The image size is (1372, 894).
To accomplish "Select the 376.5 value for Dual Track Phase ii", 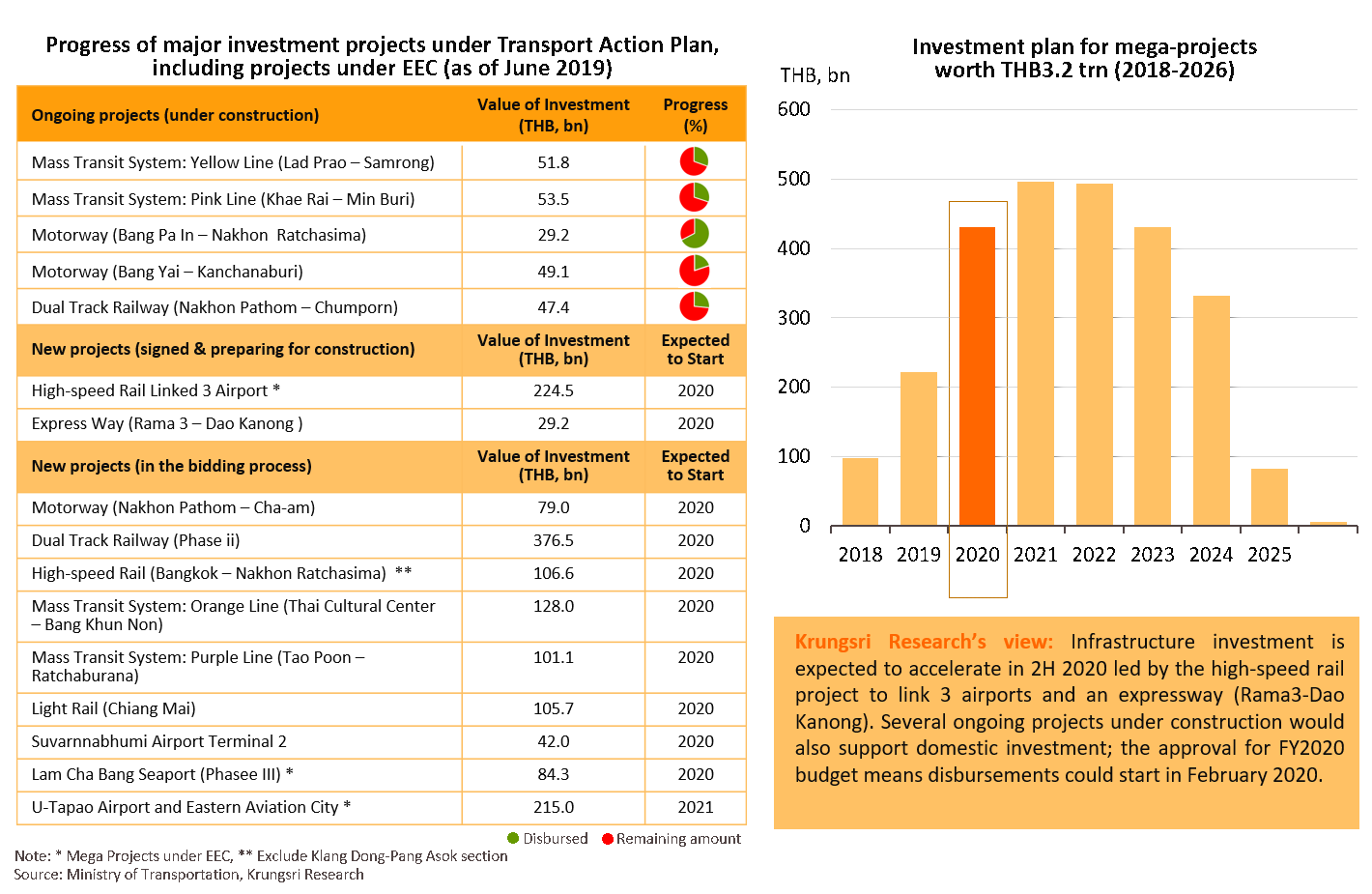I will point(553,540).
